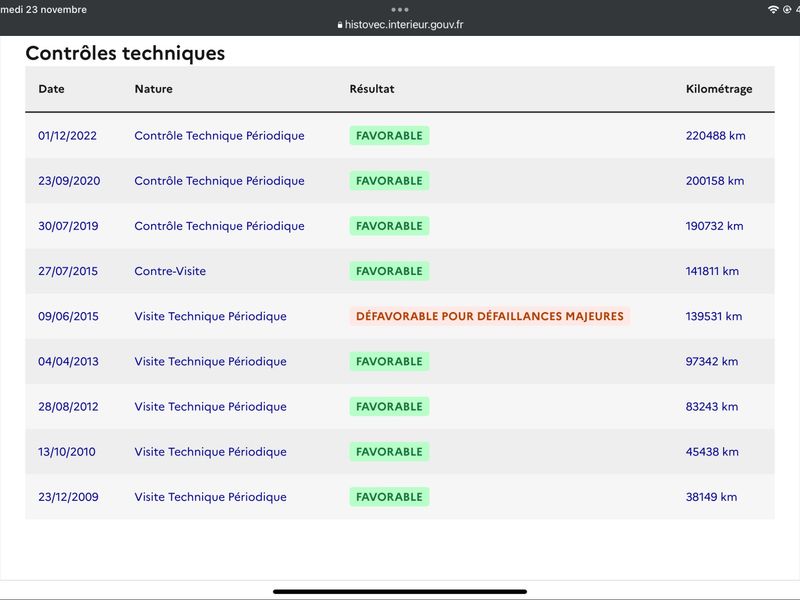Click Contrôle Technique Périodique for 30/07/2019
Screen dimensions: 800x600
pyautogui.click(x=219, y=226)
